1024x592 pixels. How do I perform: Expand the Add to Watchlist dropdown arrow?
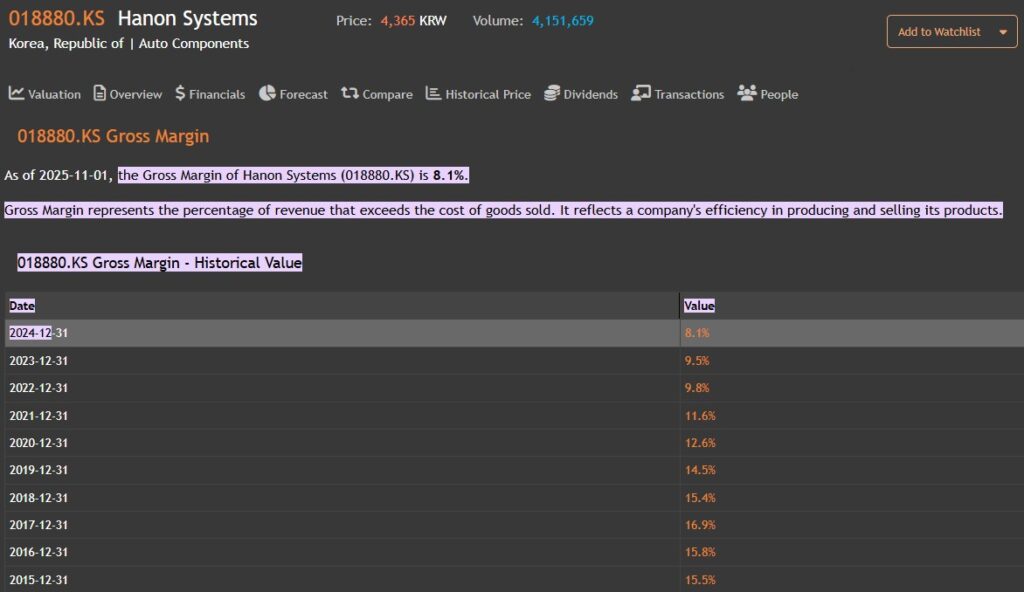[x=1002, y=32]
